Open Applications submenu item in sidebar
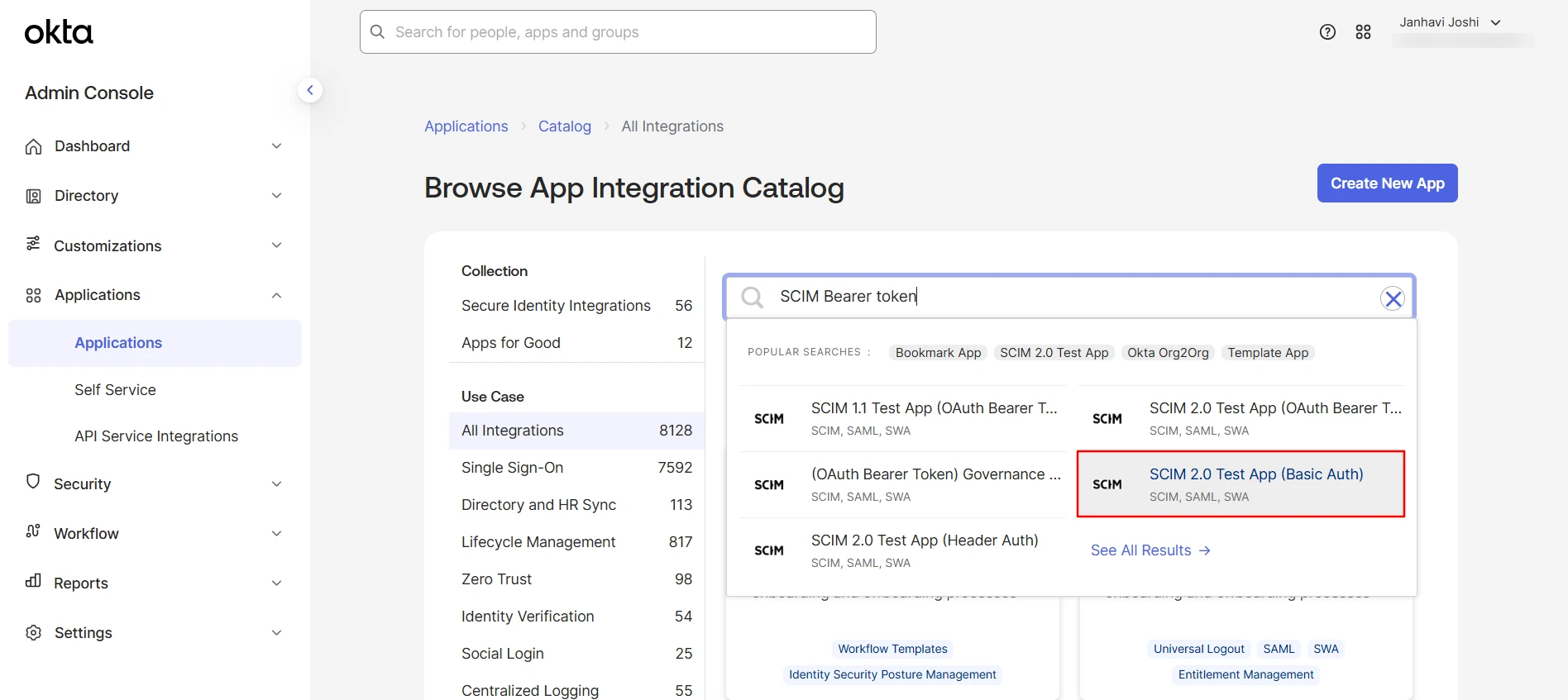 point(155,343)
